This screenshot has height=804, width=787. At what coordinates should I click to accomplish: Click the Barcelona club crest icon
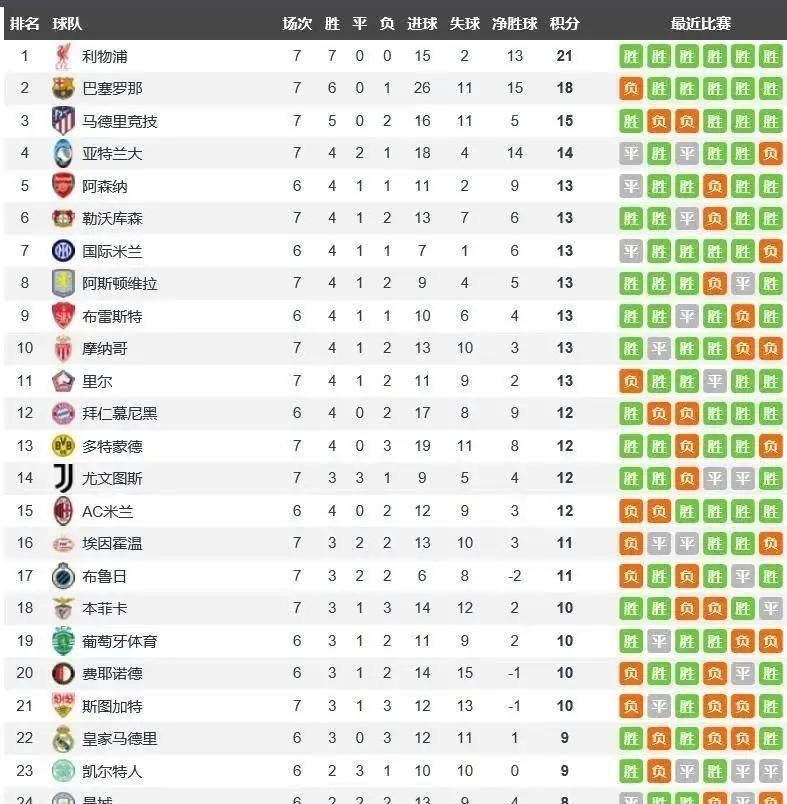tap(63, 88)
